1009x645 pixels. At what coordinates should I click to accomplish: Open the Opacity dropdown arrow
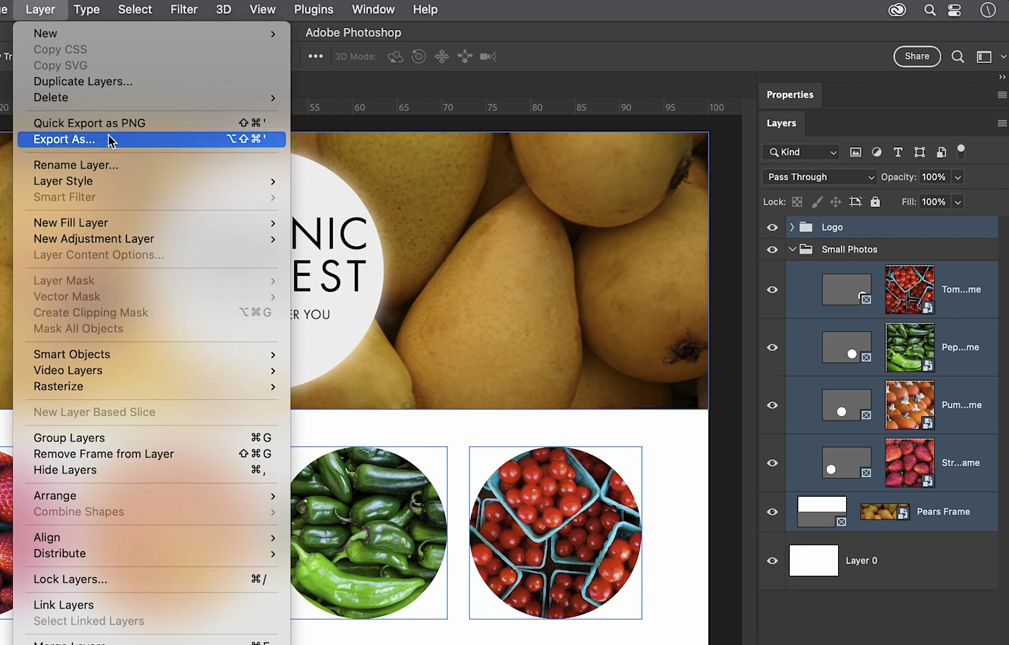click(x=958, y=178)
